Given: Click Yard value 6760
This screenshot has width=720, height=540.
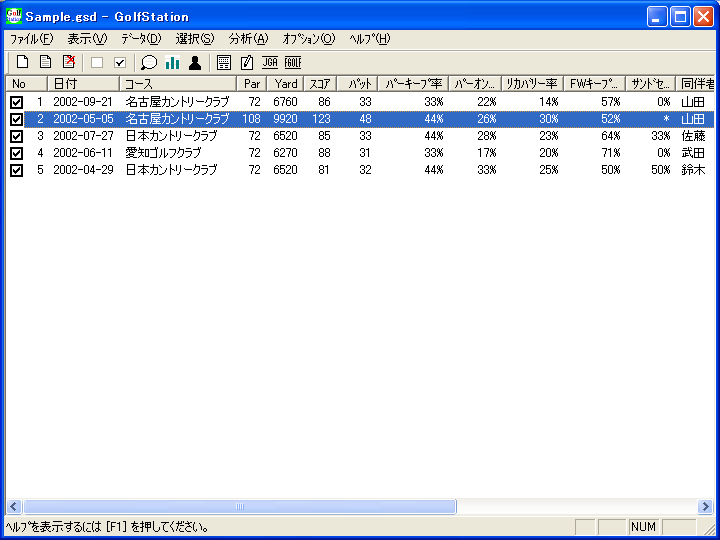Looking at the screenshot, I should [285, 102].
